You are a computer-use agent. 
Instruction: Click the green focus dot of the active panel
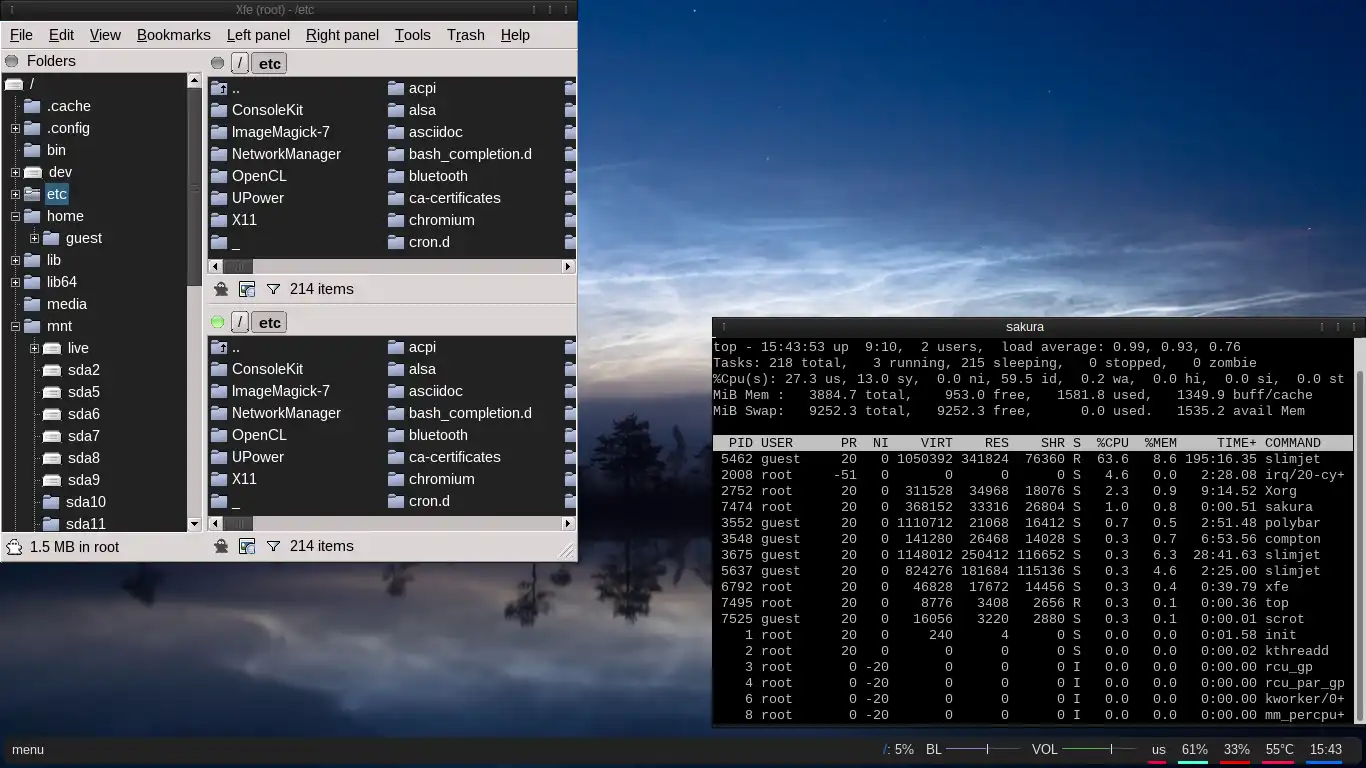click(x=217, y=323)
